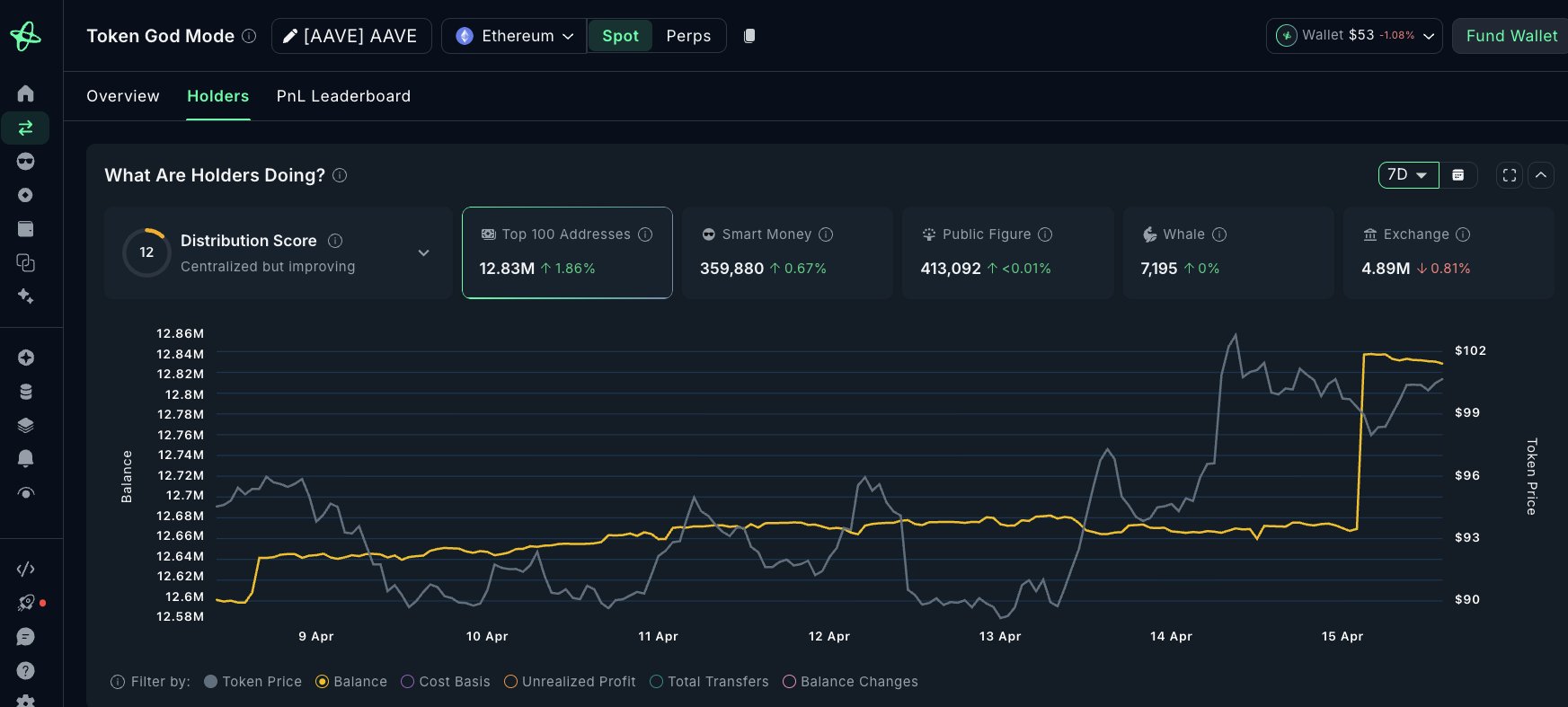Select the Smart Money holder card
The width and height of the screenshot is (1568, 707).
click(786, 252)
